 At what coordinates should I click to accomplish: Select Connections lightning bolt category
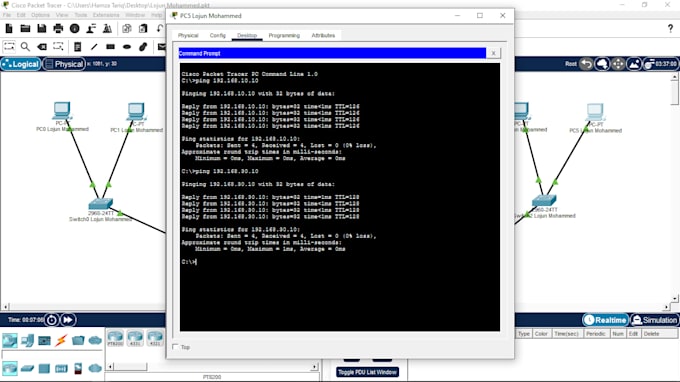click(x=61, y=340)
